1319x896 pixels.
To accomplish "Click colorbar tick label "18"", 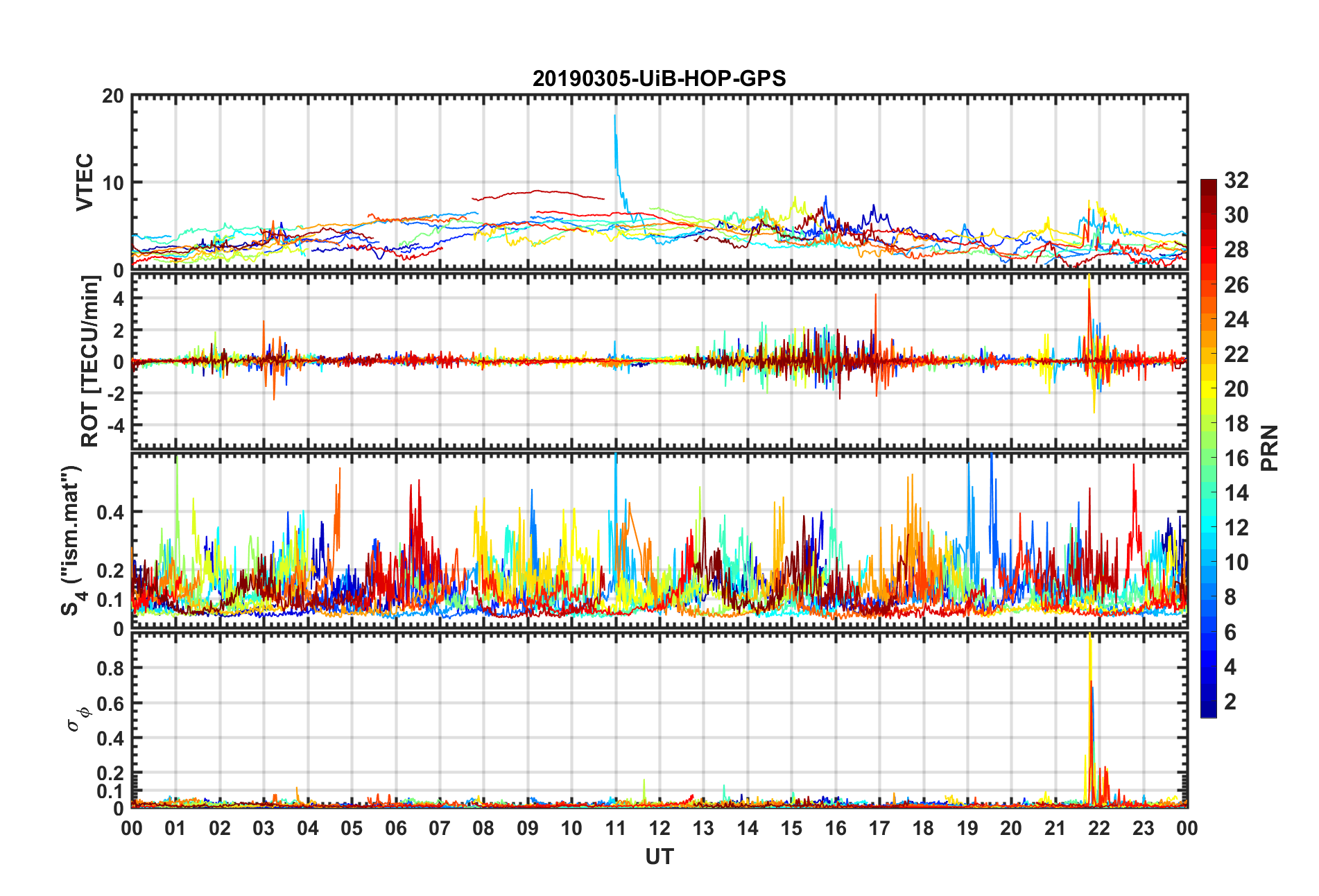I will point(1236,423).
